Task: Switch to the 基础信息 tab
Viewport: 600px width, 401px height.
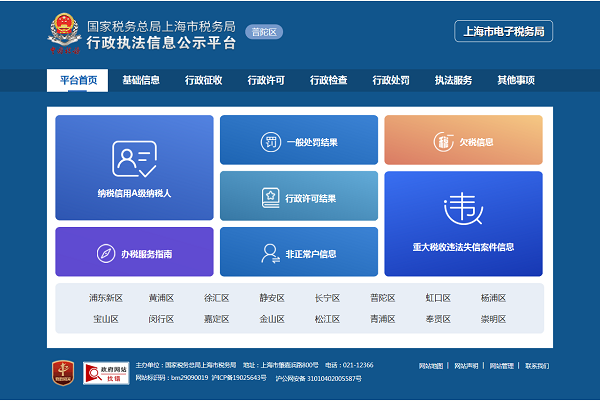Action: [141, 80]
